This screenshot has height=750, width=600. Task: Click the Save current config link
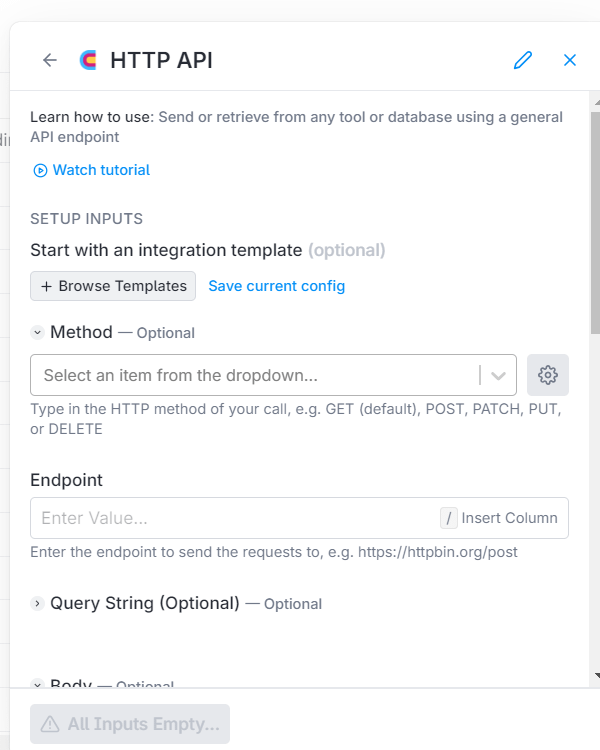click(276, 286)
